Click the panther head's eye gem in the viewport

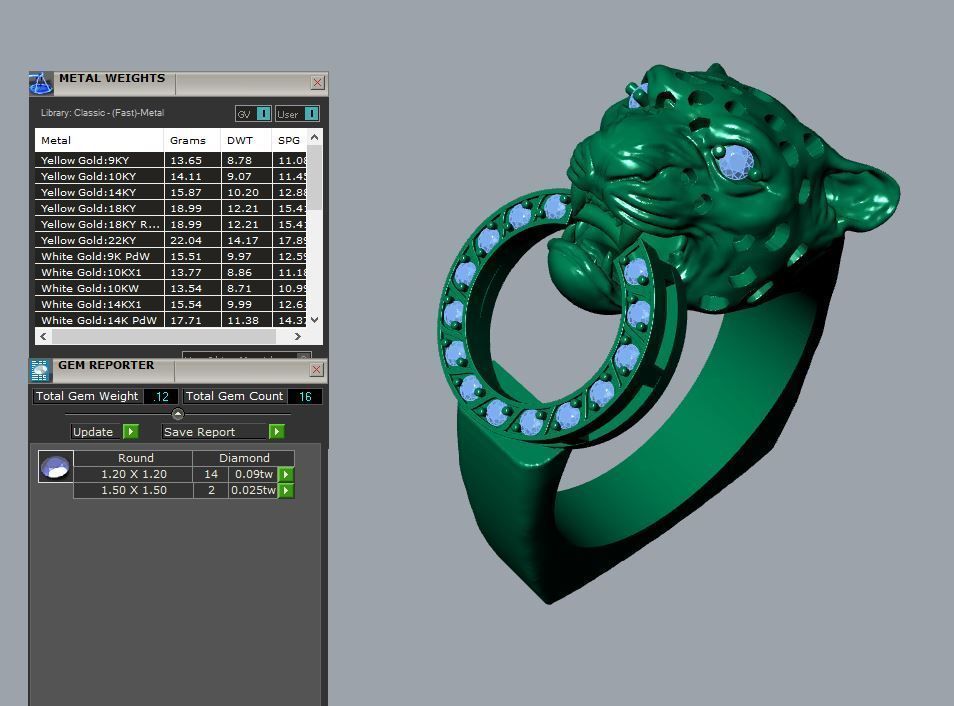coord(735,163)
